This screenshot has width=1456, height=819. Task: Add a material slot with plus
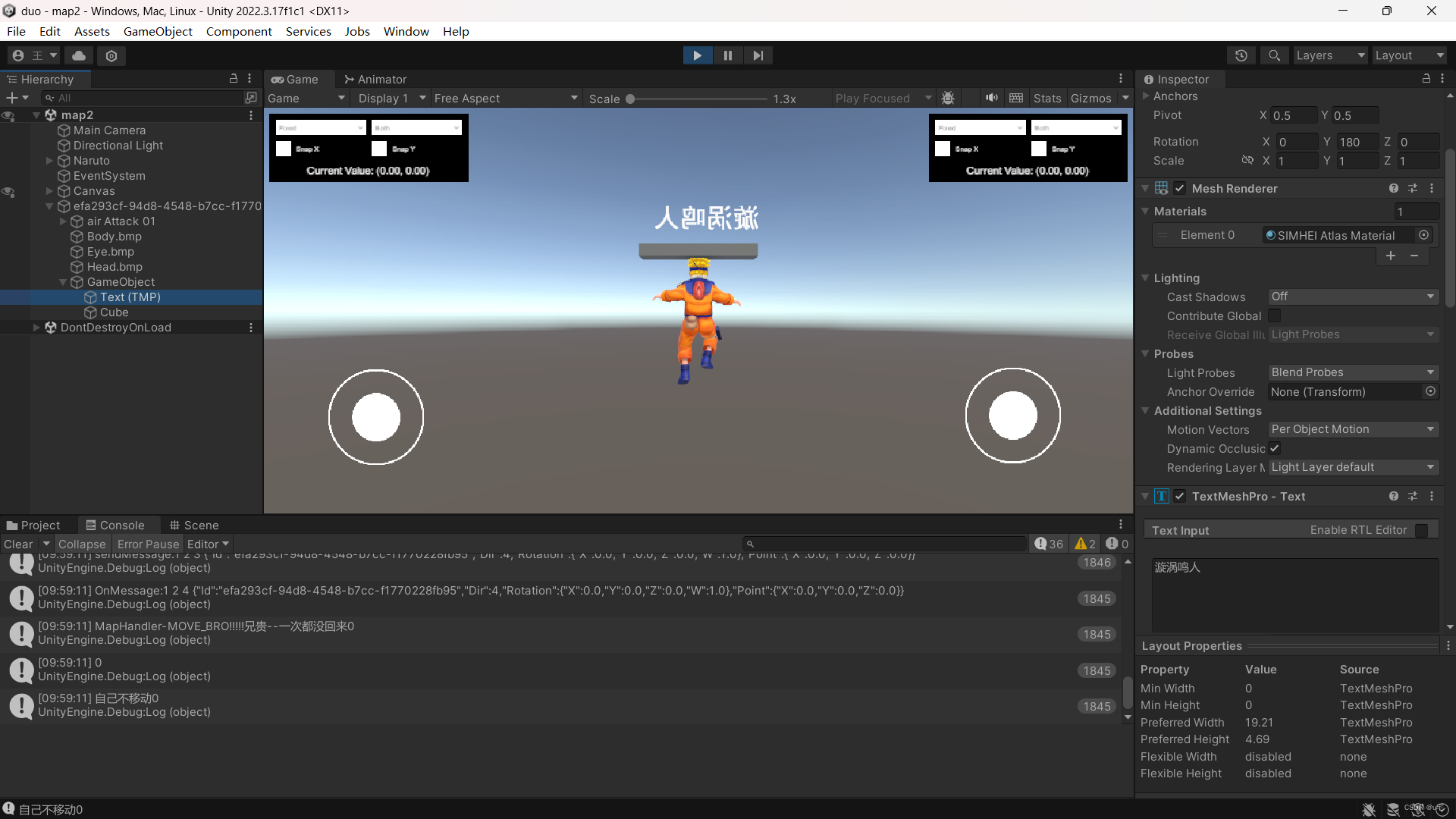tap(1391, 256)
